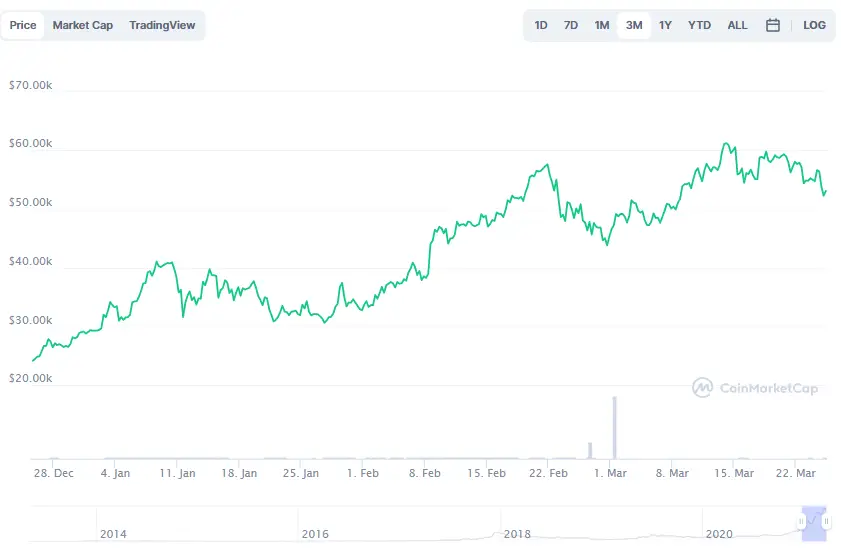Screen dimensions: 841x554
Task: Click the 11. Jan date label
Action: tap(177, 473)
